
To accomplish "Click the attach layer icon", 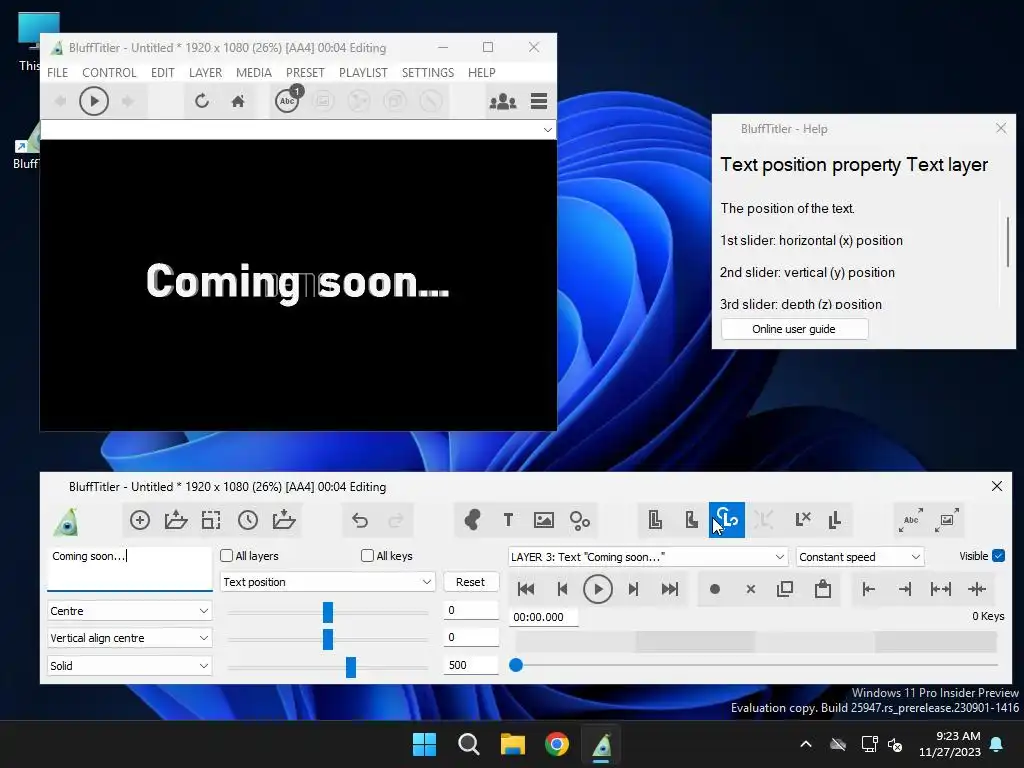I will pos(691,520).
